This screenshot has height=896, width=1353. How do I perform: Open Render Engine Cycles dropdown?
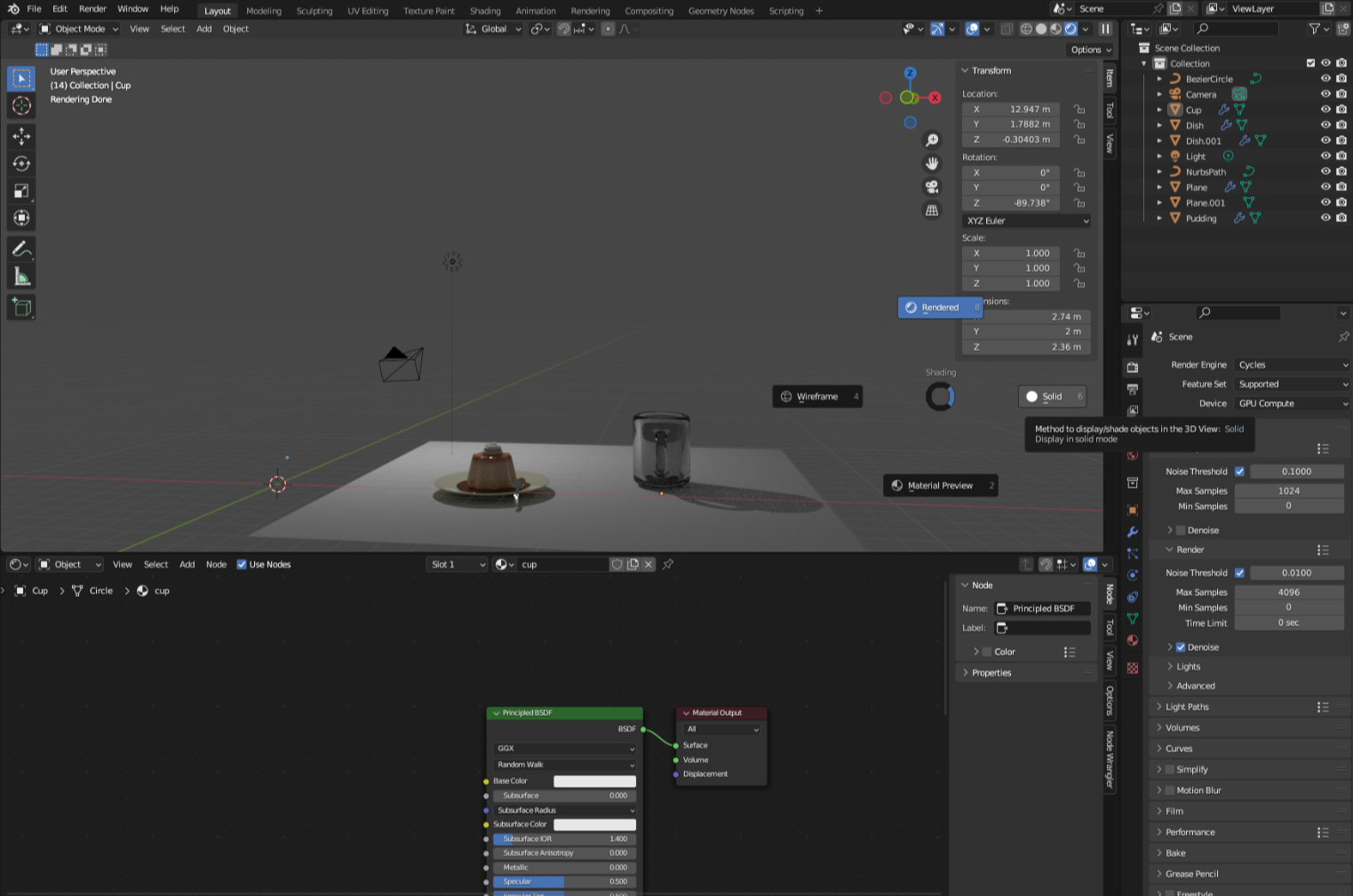tap(1293, 365)
